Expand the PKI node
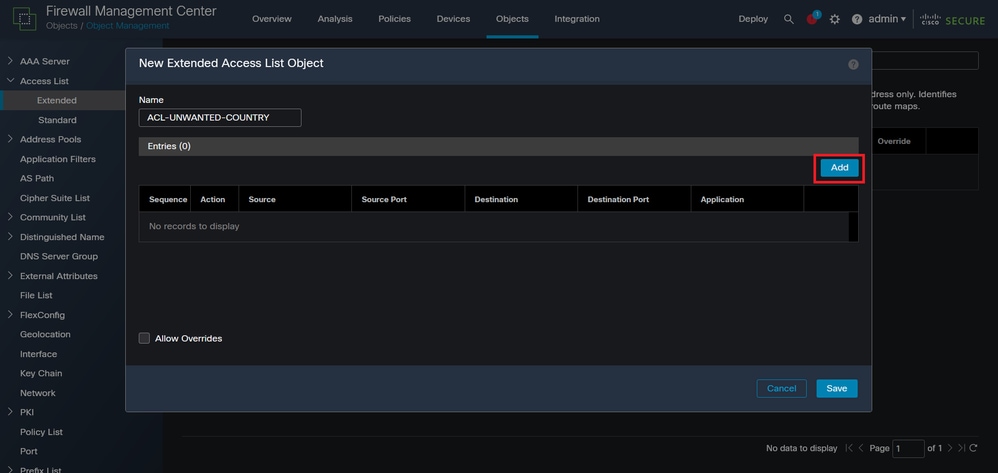 pos(10,412)
